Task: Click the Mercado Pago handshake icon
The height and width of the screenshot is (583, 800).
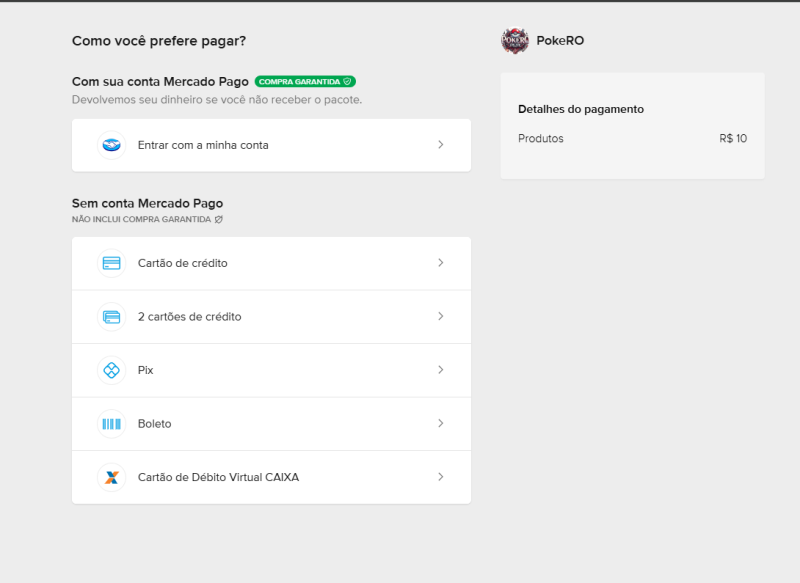Action: point(111,145)
